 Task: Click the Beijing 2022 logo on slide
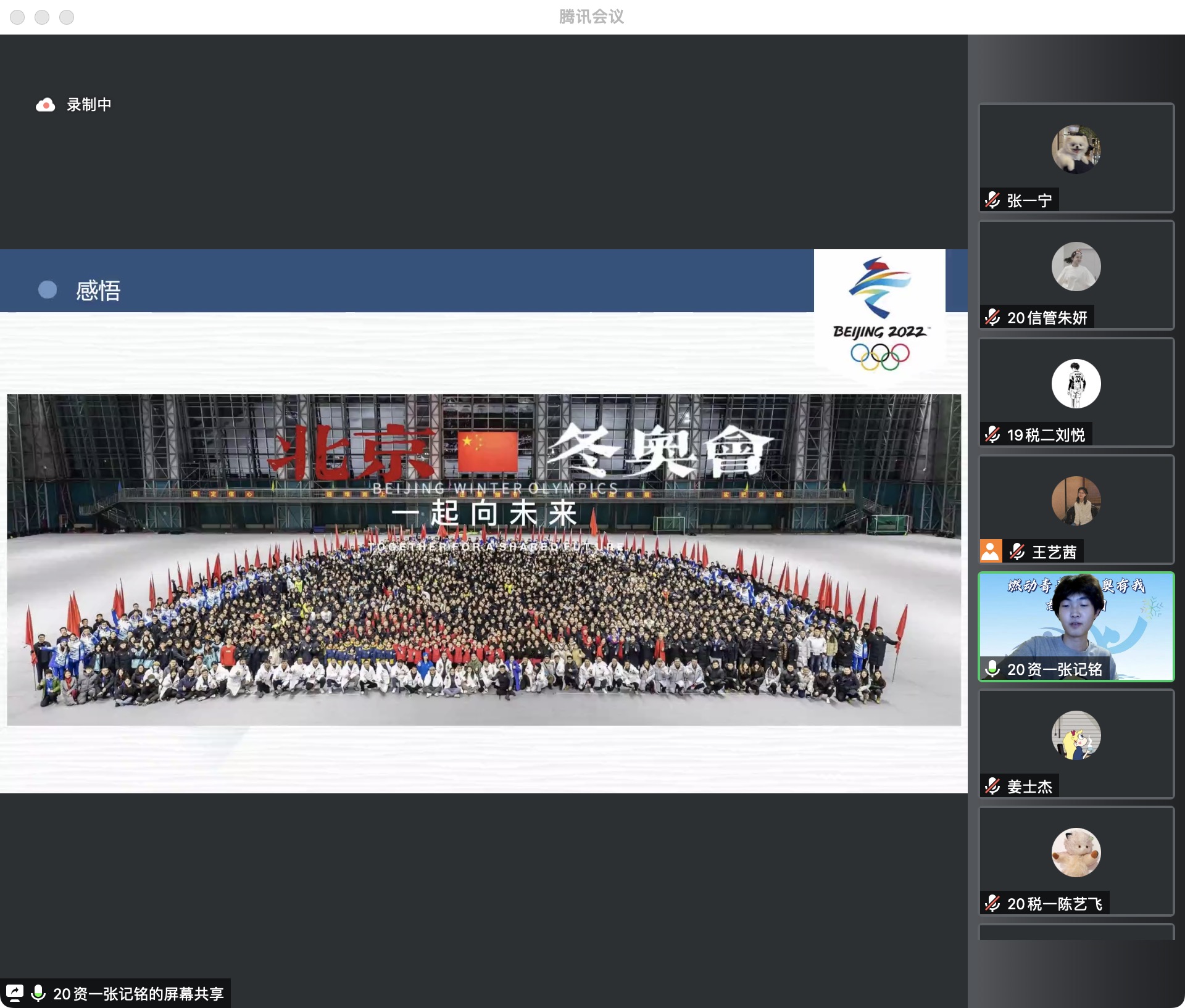point(879,314)
